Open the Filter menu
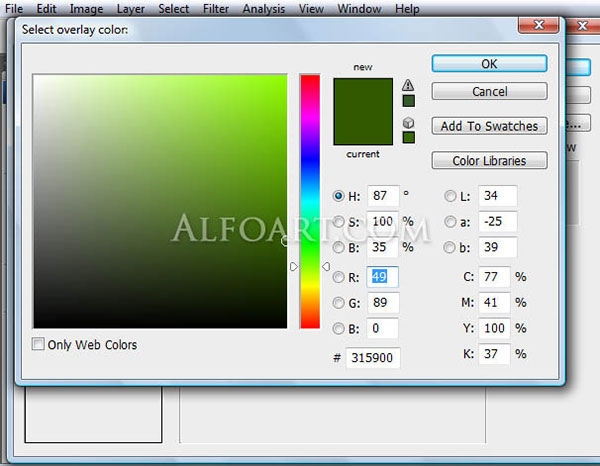This screenshot has height=466, width=600. click(x=215, y=8)
